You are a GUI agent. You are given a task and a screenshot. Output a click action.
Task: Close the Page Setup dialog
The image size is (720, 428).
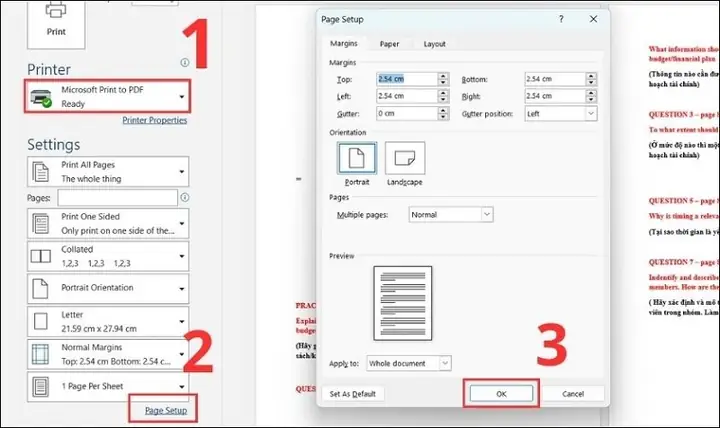593,19
